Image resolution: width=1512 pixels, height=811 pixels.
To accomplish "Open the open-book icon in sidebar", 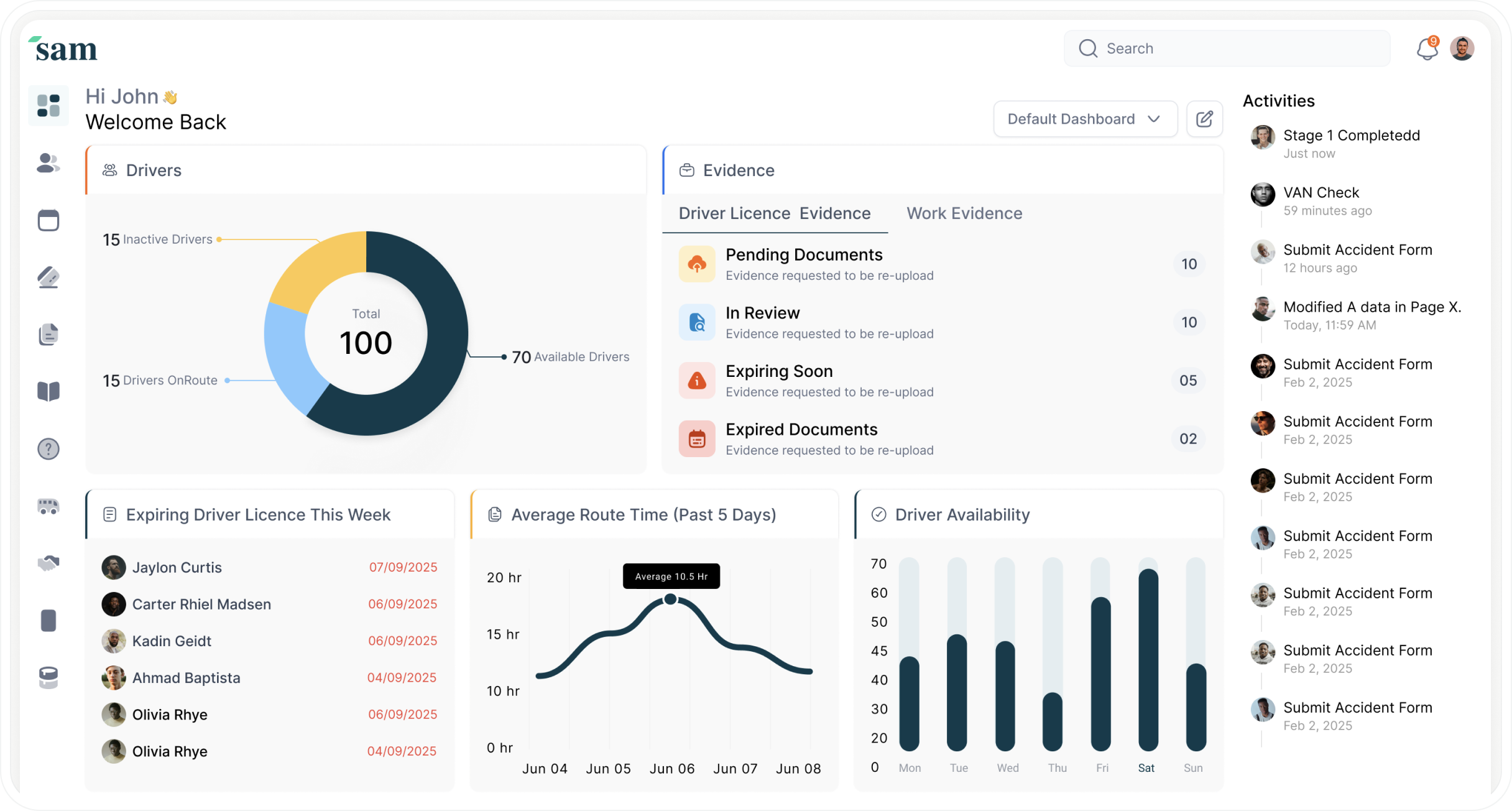I will 48,391.
